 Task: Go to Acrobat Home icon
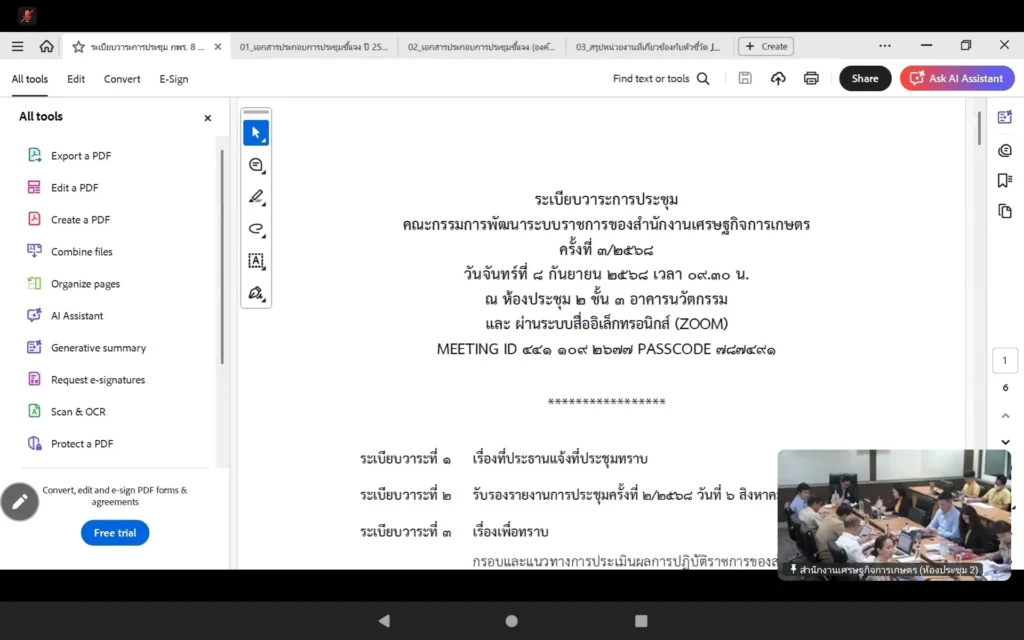coord(46,46)
